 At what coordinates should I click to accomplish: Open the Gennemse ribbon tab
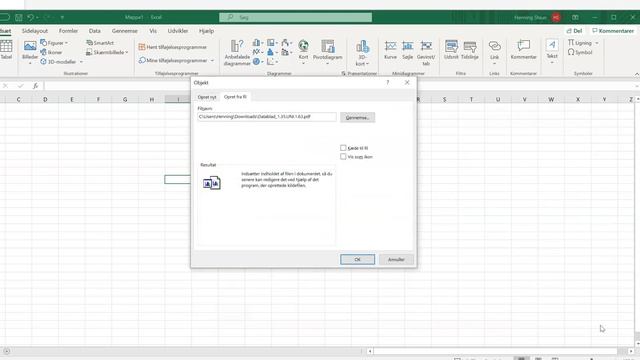[x=124, y=31]
